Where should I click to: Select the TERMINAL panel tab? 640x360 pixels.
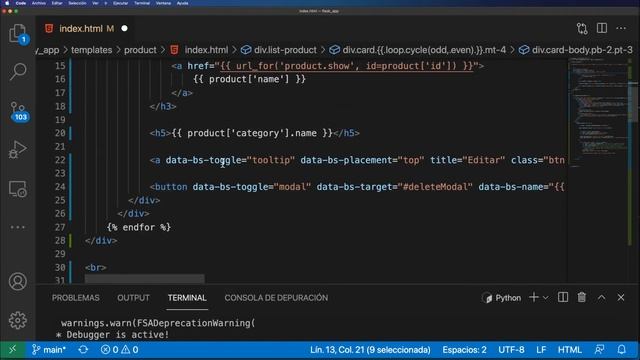(x=187, y=298)
